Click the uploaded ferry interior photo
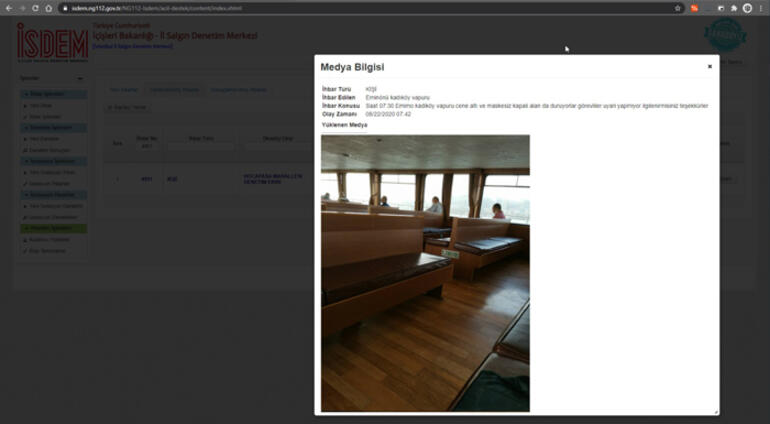 [x=425, y=273]
